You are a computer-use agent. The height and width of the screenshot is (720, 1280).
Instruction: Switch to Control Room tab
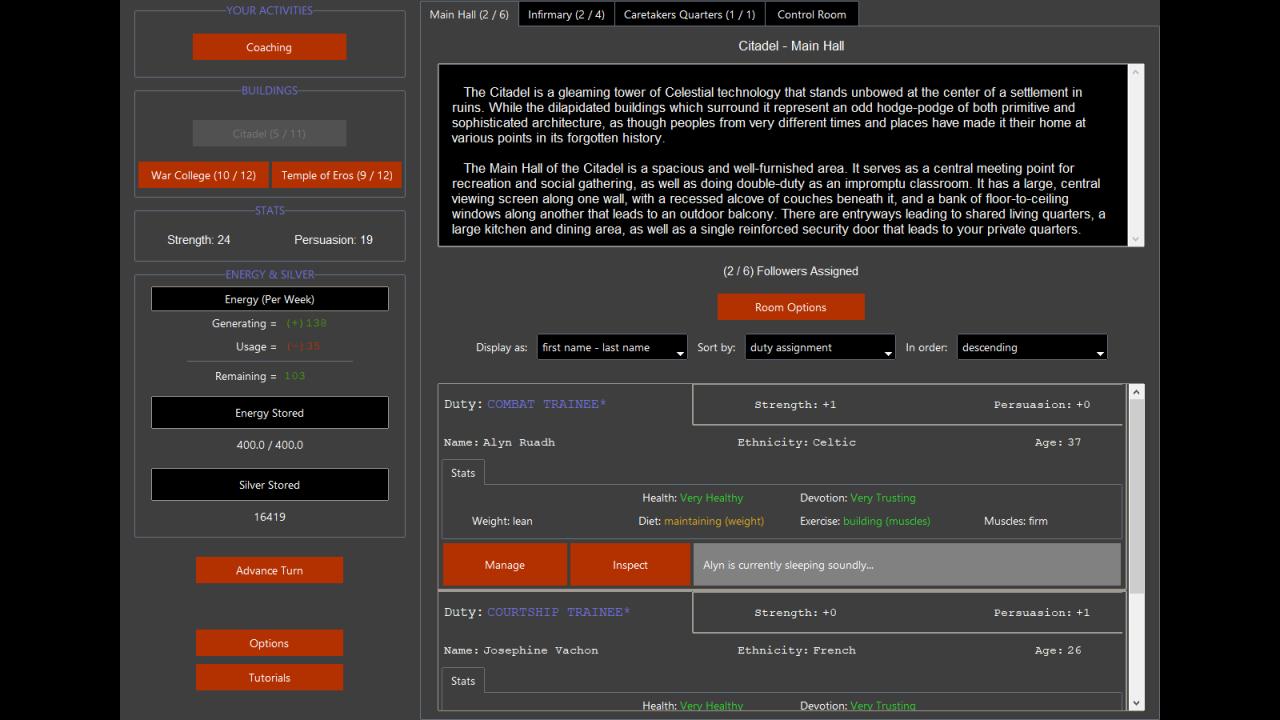tap(811, 14)
